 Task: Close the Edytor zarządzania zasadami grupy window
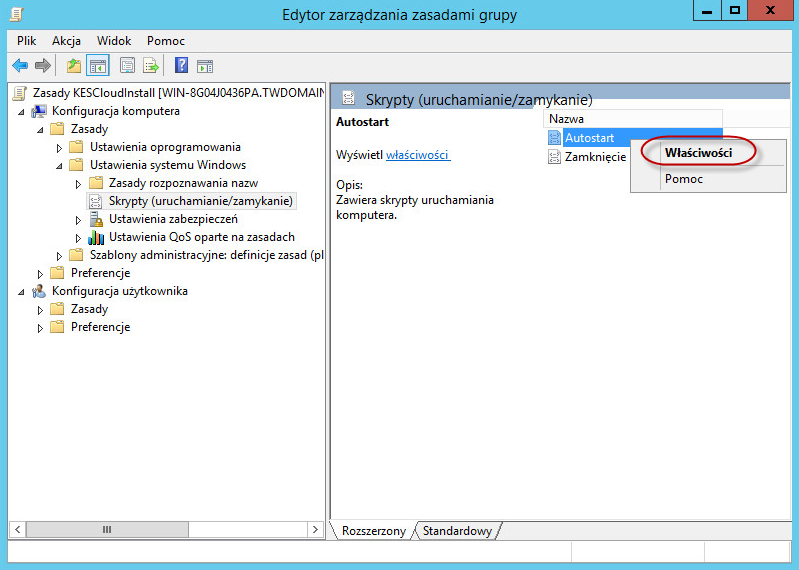(770, 11)
